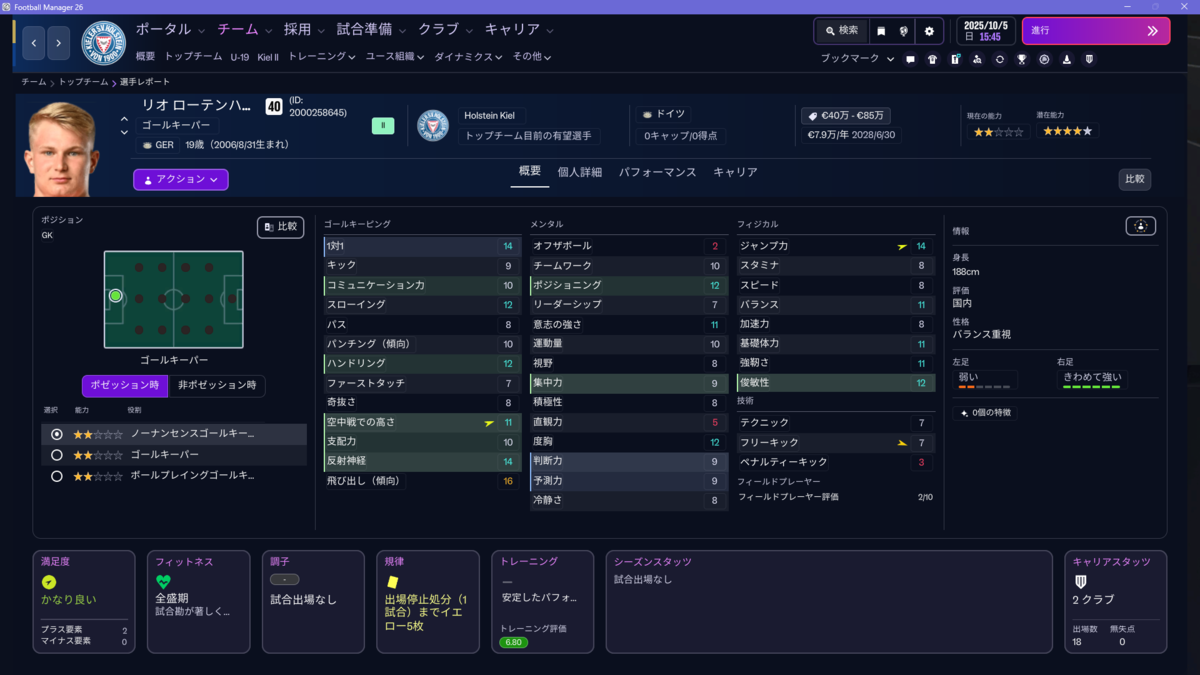Switch to 個人詳細 tab
1200x675 pixels.
[x=580, y=172]
